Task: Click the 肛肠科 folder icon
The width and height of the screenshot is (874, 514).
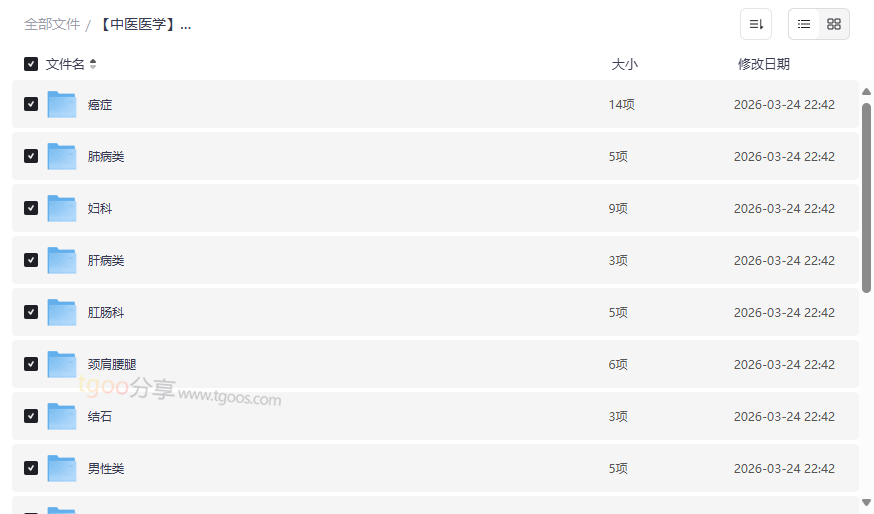Action: [62, 312]
